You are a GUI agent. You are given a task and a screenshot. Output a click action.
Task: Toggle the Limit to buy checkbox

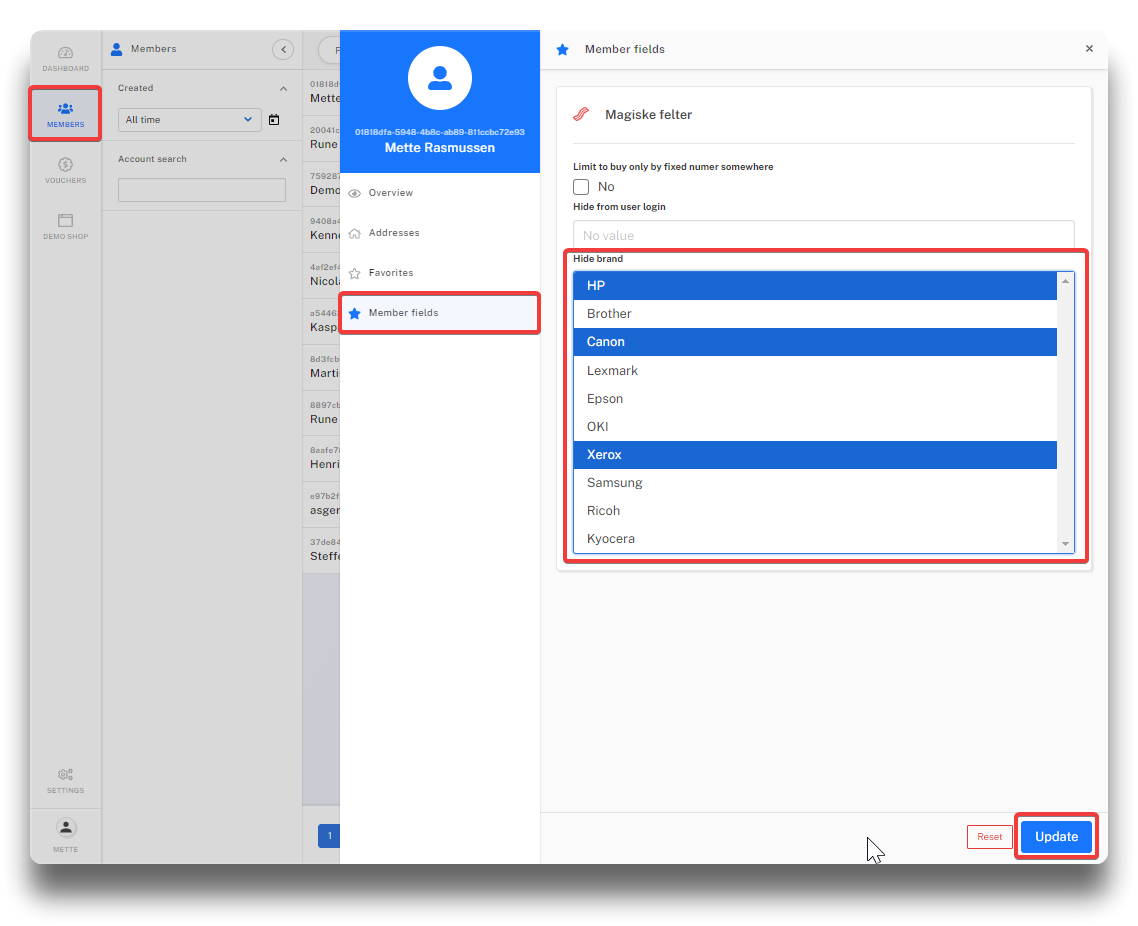(x=581, y=187)
